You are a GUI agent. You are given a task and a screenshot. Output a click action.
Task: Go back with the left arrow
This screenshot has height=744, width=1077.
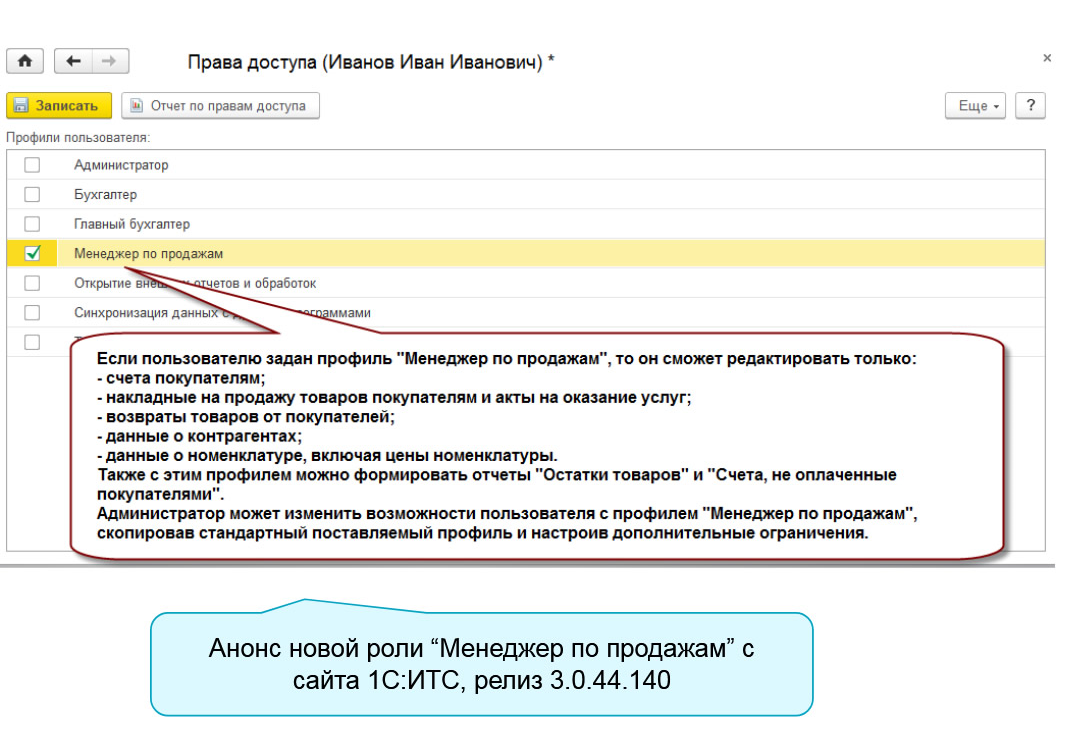[73, 62]
